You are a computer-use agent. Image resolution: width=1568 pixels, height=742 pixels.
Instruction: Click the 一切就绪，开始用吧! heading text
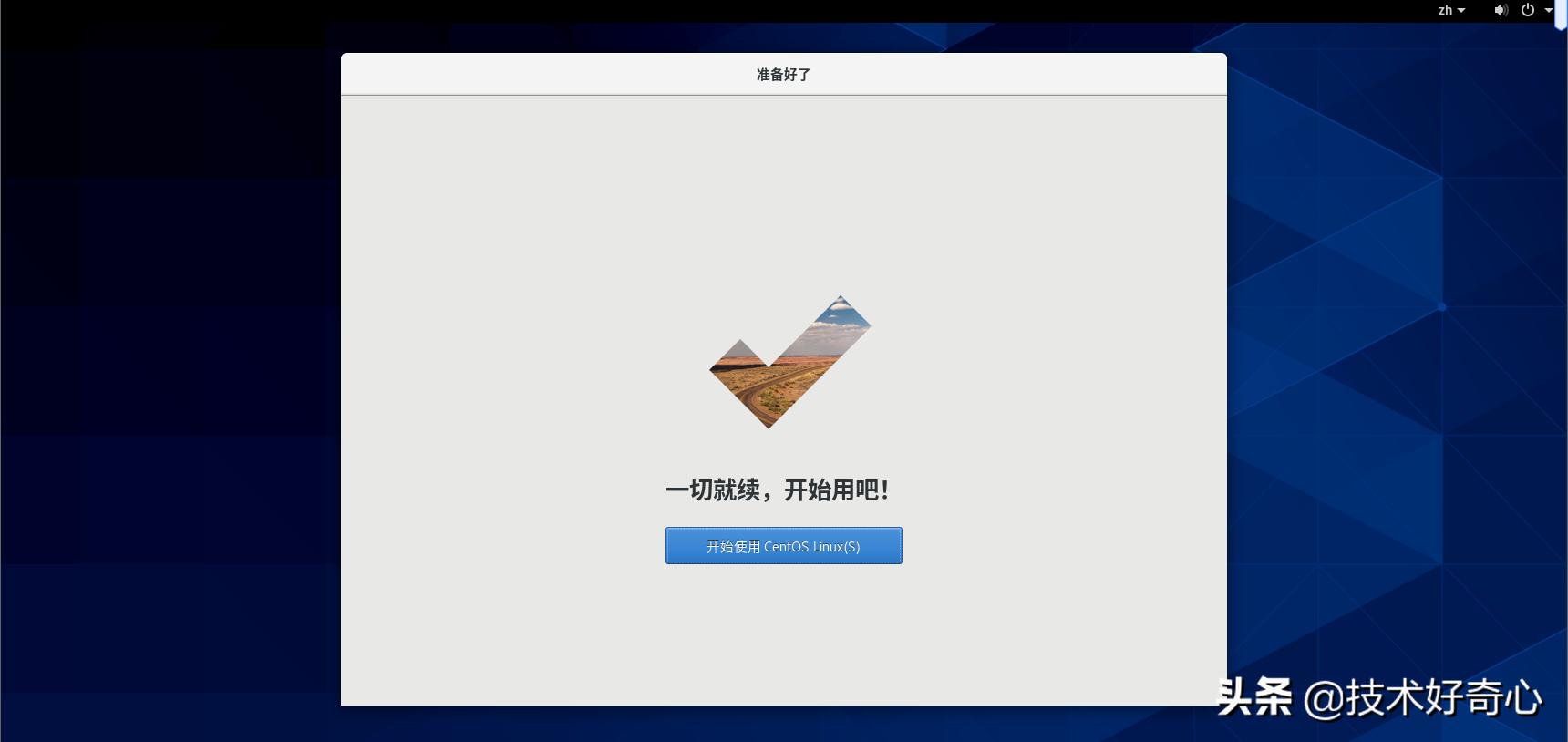pos(778,490)
